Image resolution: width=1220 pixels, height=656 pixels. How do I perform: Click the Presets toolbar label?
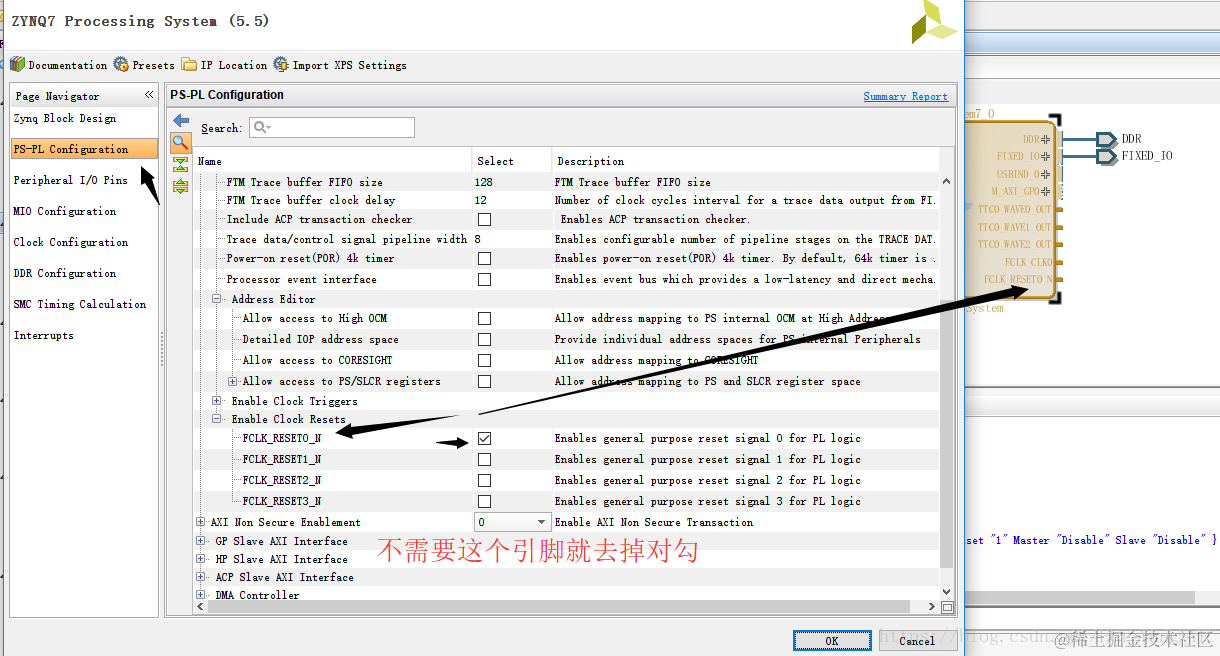153,65
